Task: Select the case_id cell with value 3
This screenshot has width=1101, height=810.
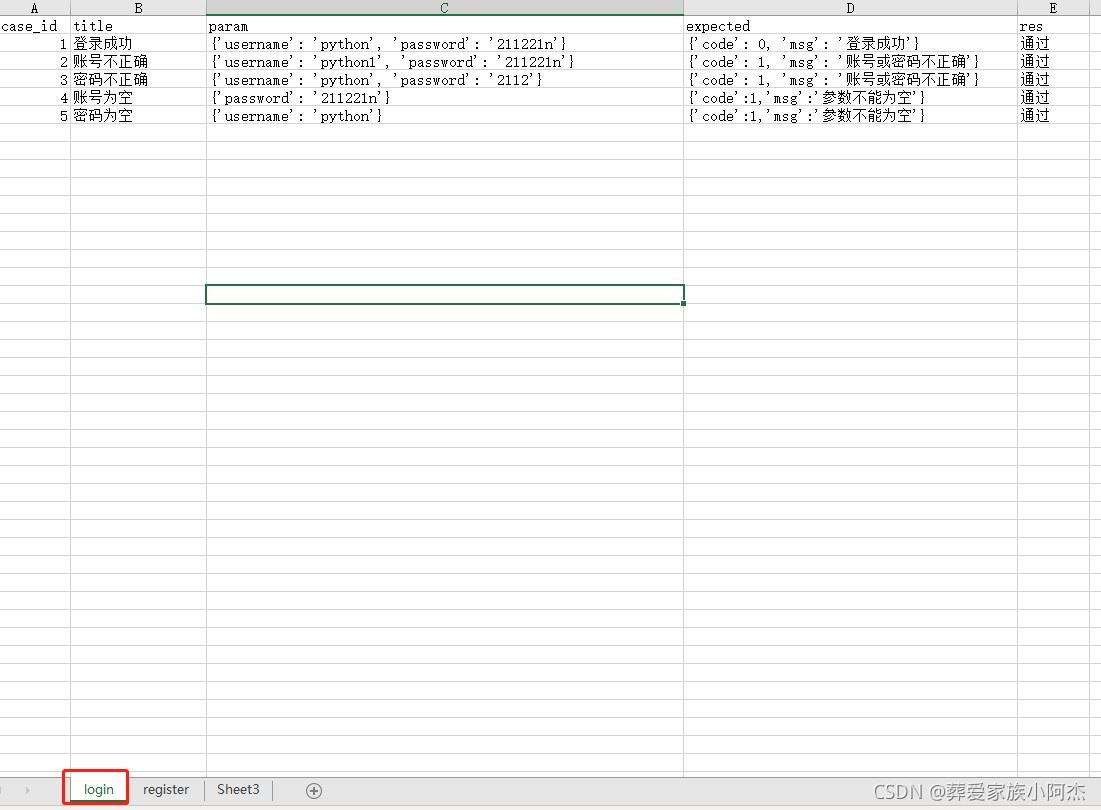Action: [x=34, y=79]
